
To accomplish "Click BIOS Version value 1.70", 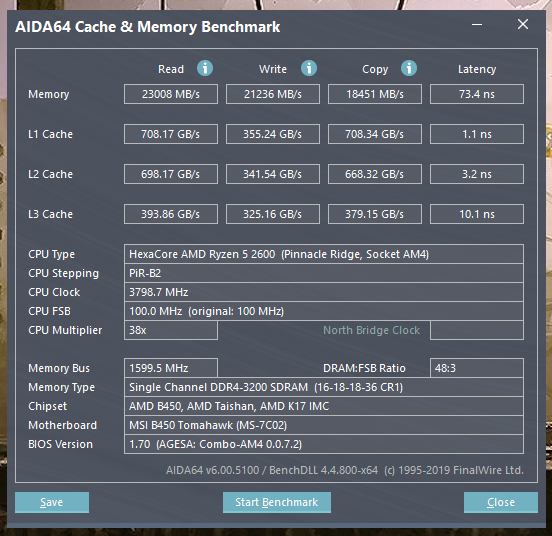I will [324, 444].
